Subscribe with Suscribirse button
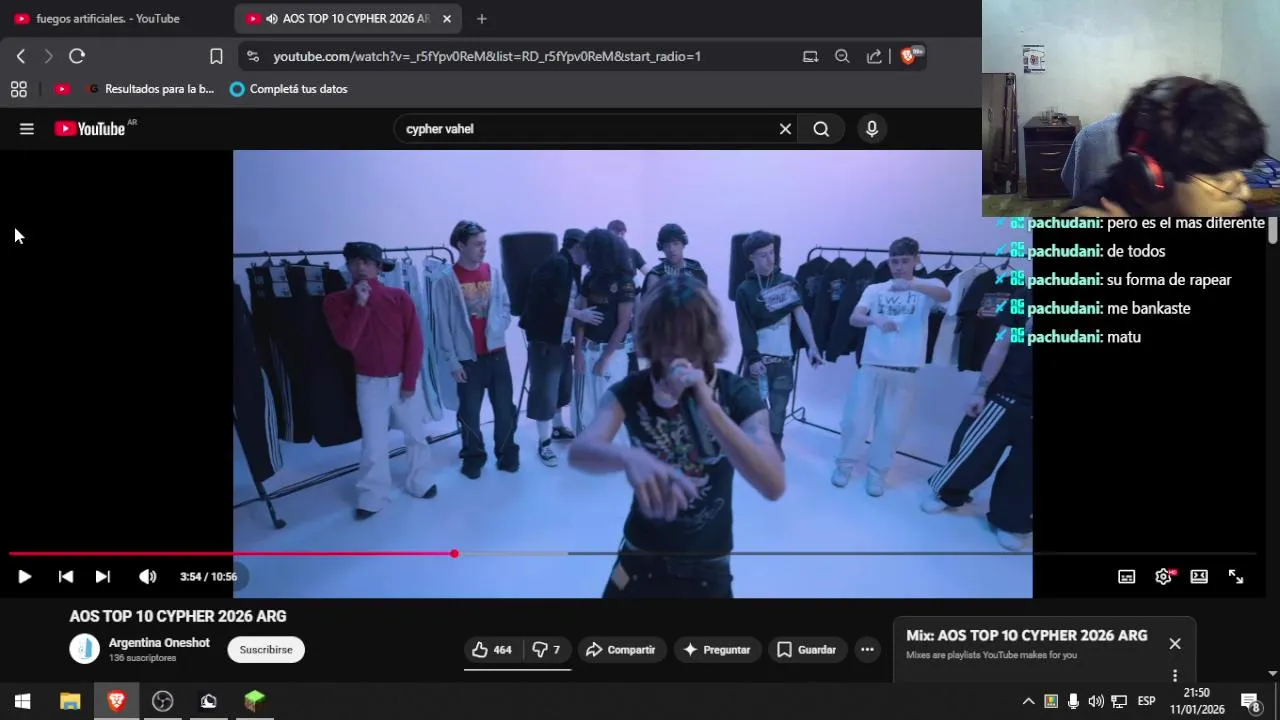Viewport: 1280px width, 720px height. [266, 650]
